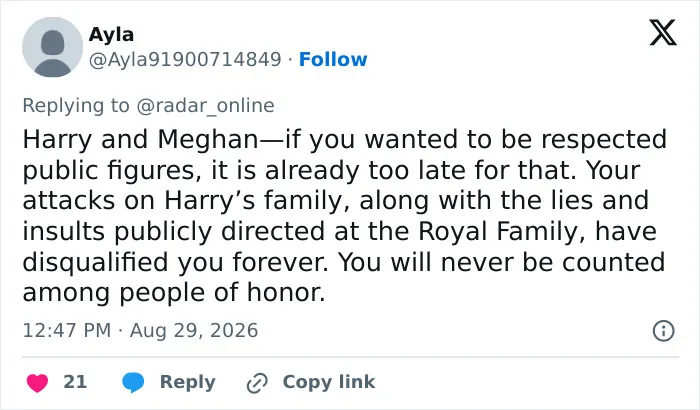The image size is (700, 410).
Task: Open the @radar_online mention
Action: coord(205,106)
